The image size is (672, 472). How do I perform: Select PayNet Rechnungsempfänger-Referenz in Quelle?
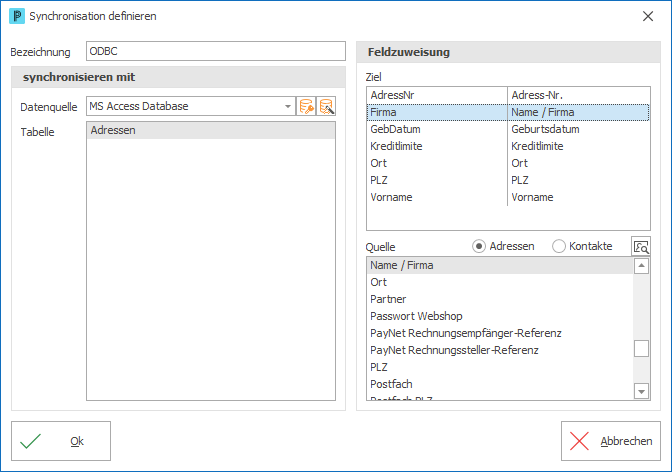coord(500,333)
